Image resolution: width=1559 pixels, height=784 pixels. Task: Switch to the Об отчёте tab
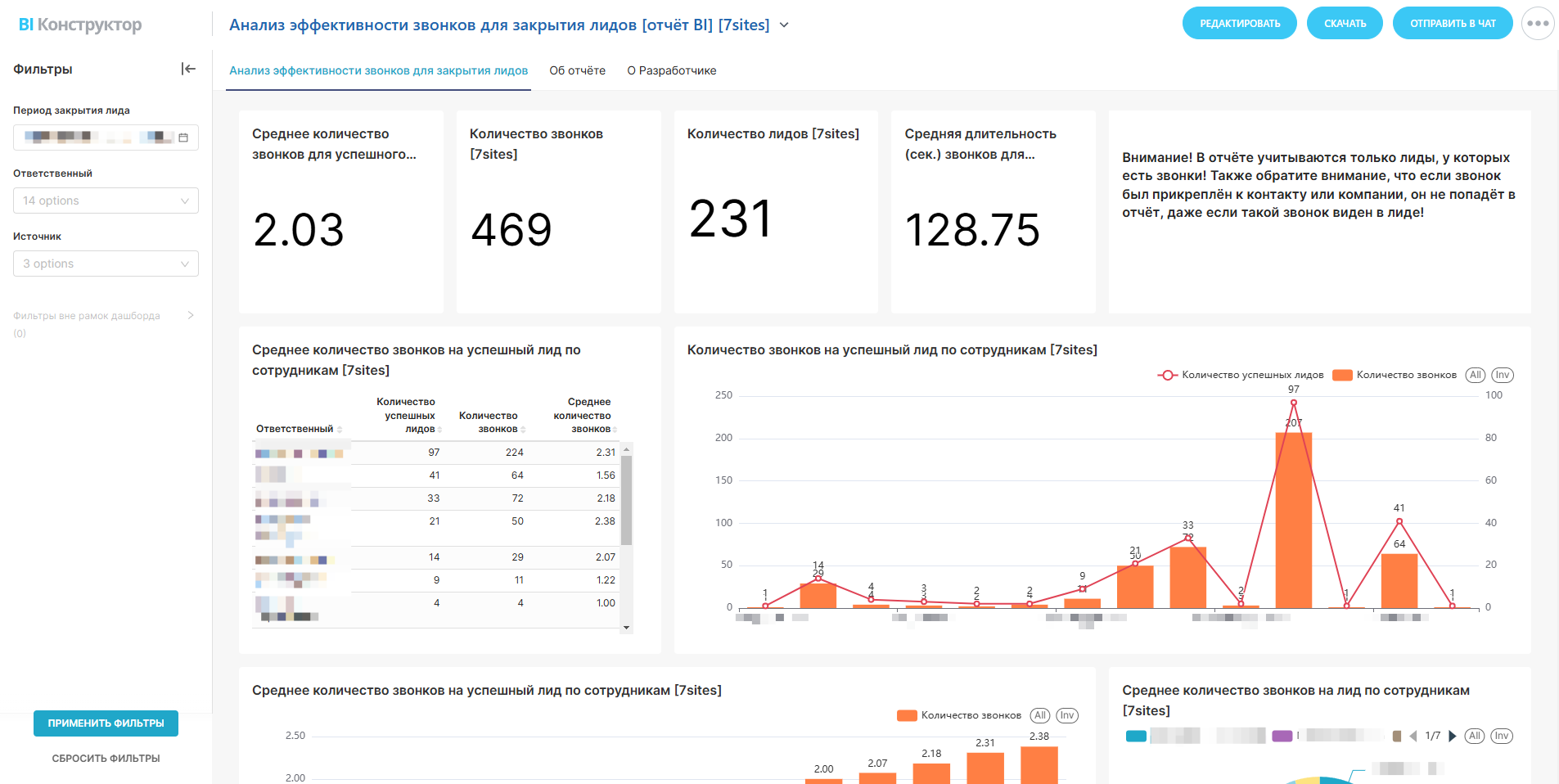(578, 70)
